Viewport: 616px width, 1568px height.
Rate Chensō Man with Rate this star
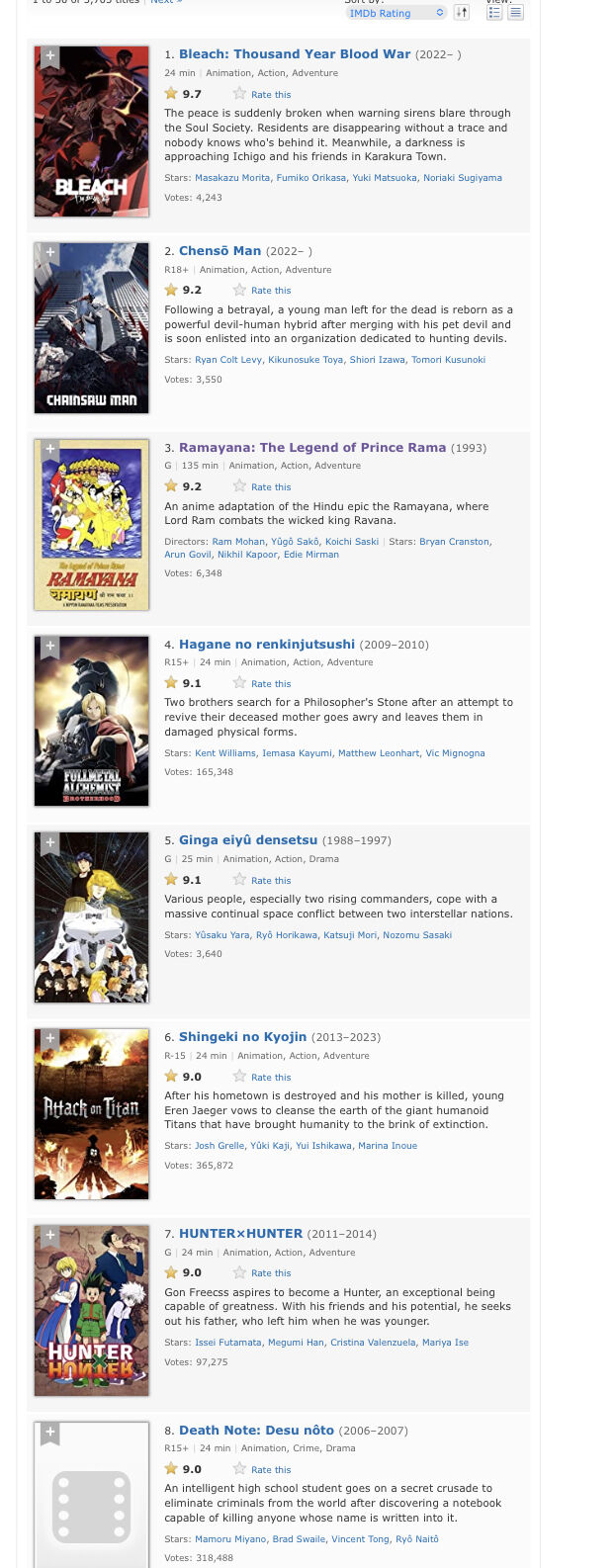[x=262, y=290]
